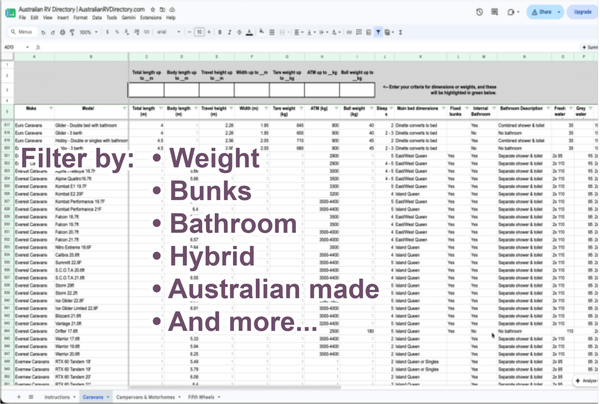
Task: Open version history clock icon
Action: [x=479, y=12]
